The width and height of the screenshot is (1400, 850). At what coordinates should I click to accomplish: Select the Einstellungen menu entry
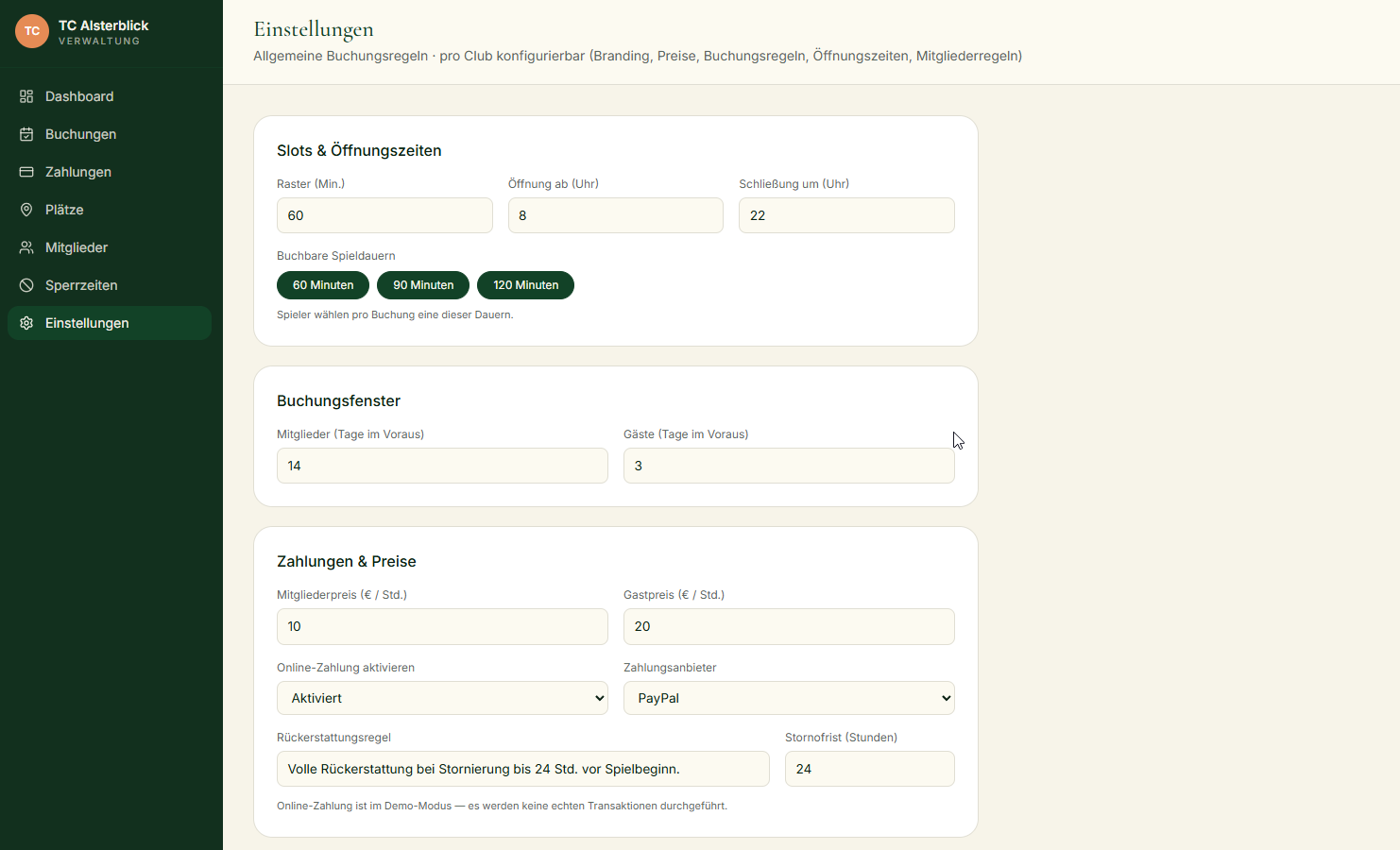tap(110, 323)
